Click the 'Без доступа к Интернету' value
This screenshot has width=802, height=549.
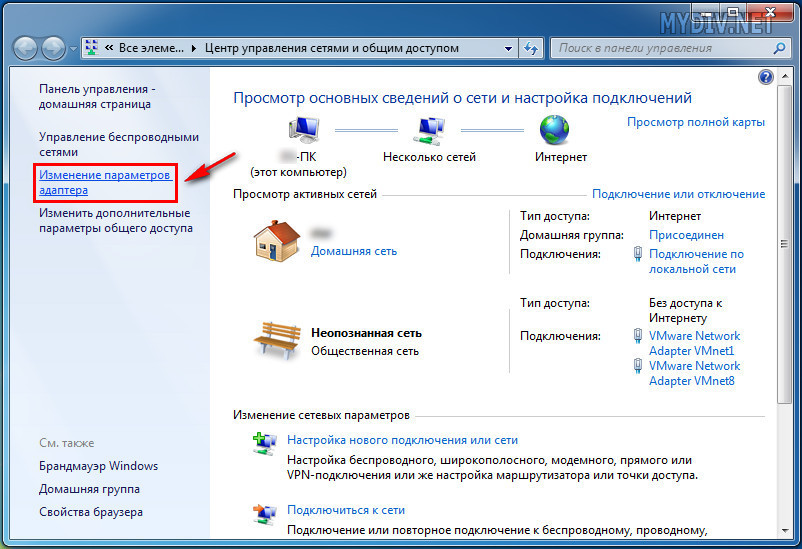(x=685, y=311)
